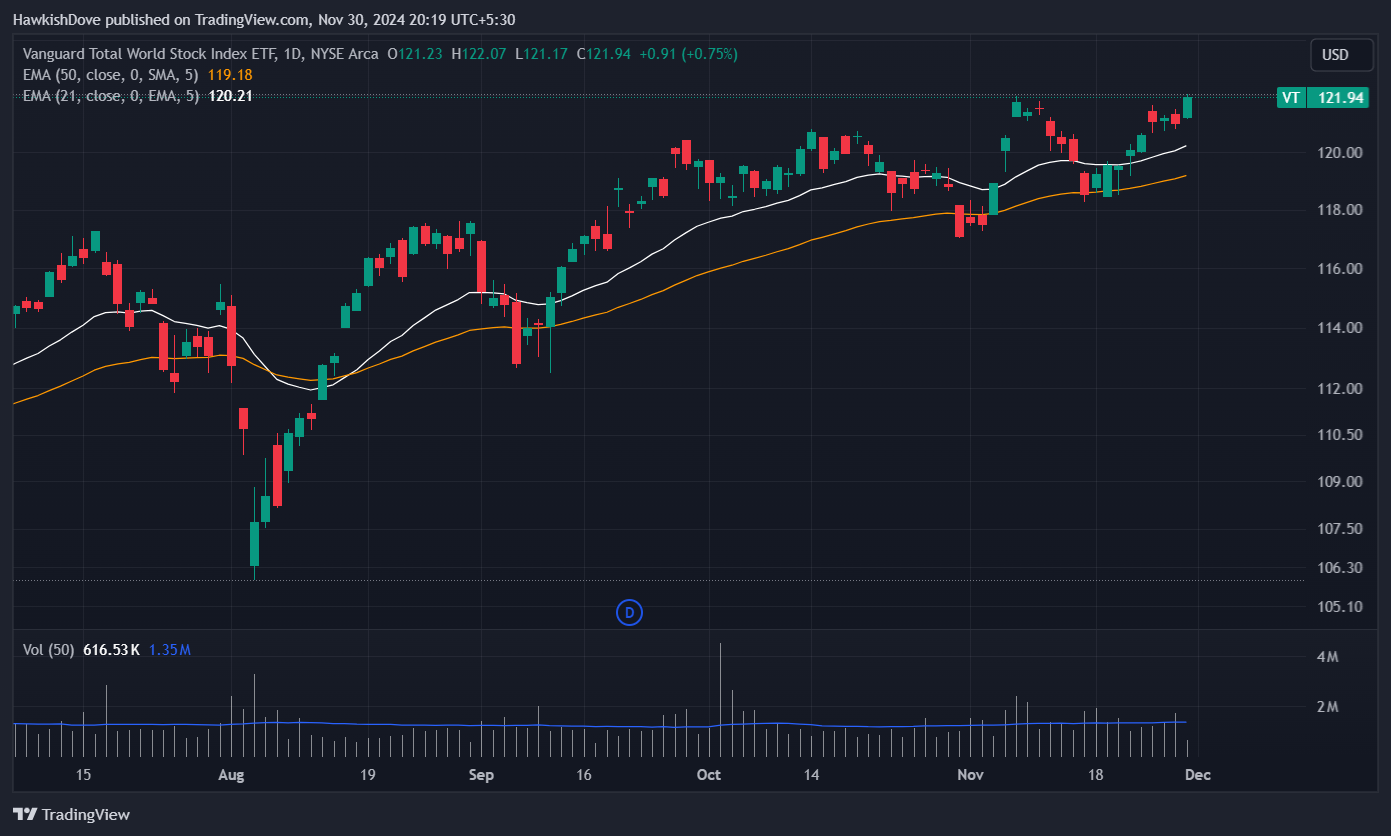The height and width of the screenshot is (836, 1391).
Task: Click the 120.00 price axis label
Action: pyautogui.click(x=1340, y=153)
